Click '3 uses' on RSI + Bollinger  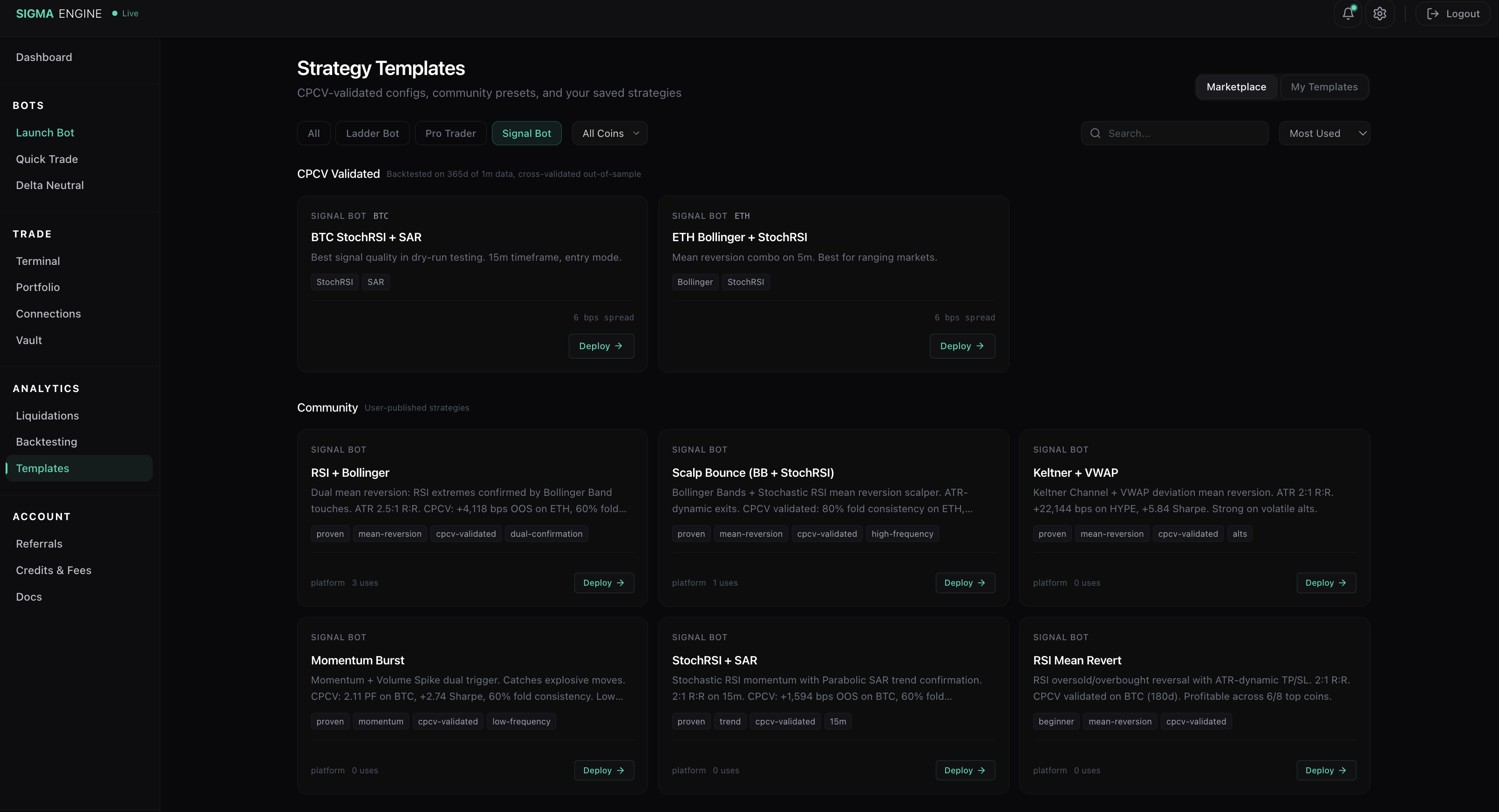pyautogui.click(x=365, y=583)
